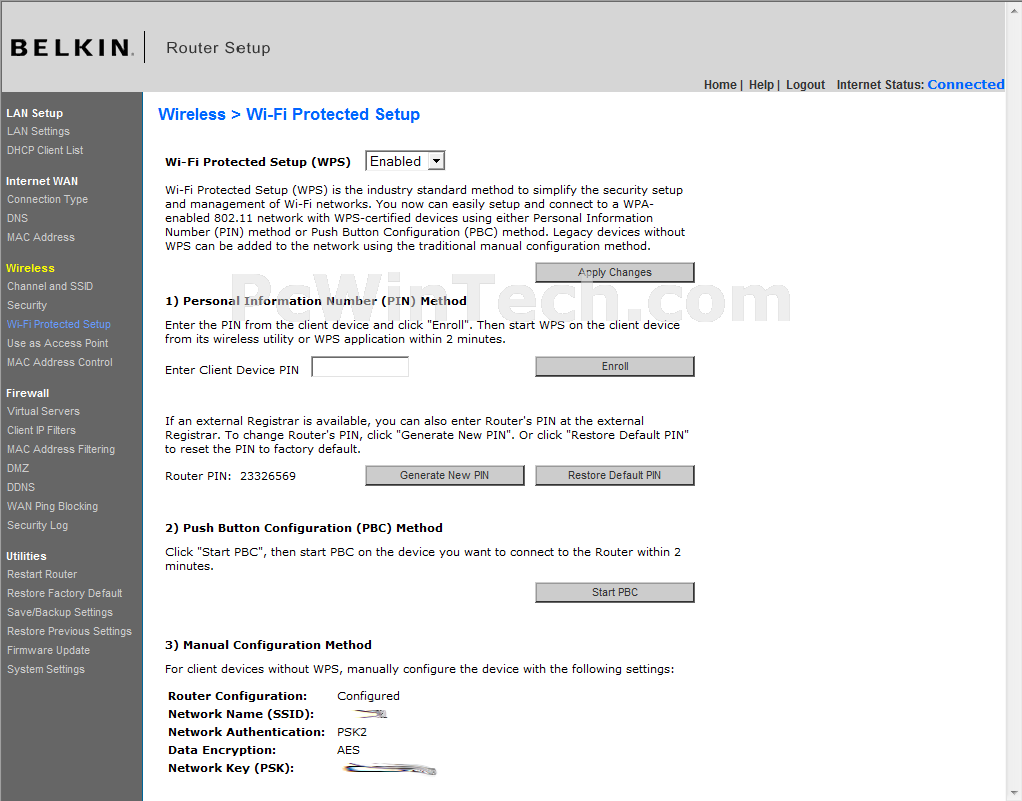1022x801 pixels.
Task: Start PBC via the Start PBC button
Action: click(x=615, y=592)
